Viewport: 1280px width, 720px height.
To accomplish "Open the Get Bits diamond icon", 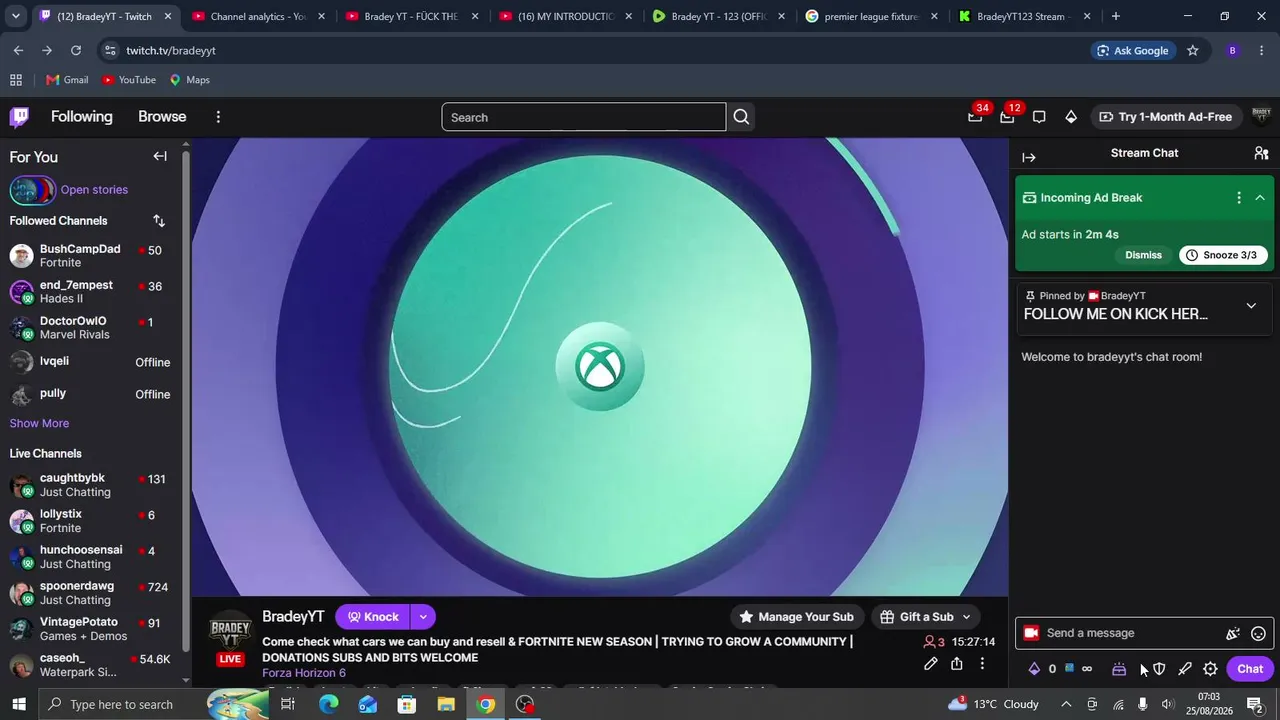I will (1071, 117).
